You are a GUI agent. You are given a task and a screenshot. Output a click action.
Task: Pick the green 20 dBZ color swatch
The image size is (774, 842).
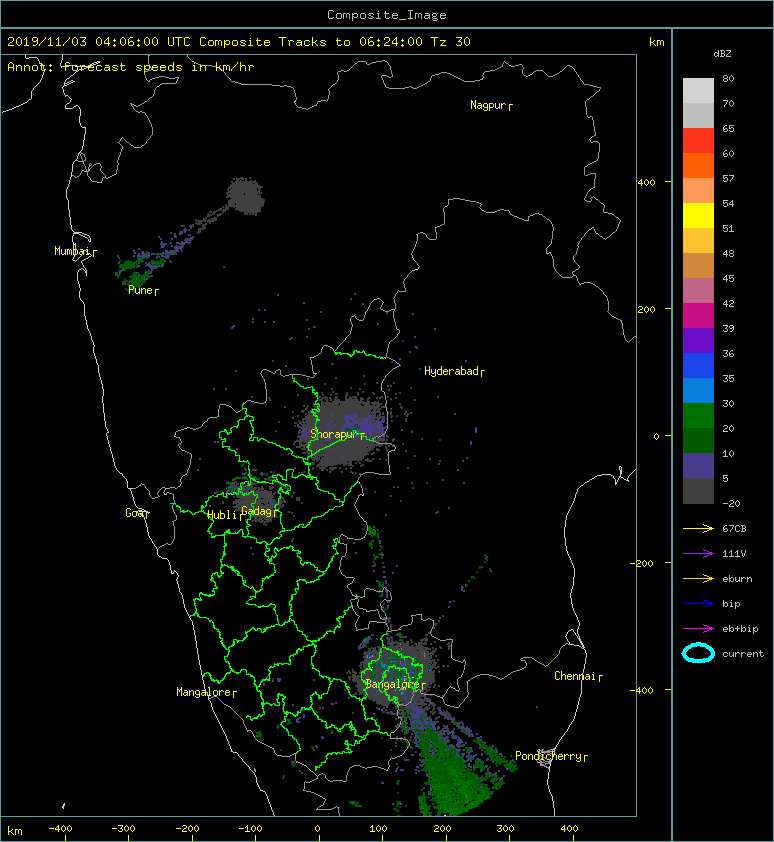coord(698,415)
